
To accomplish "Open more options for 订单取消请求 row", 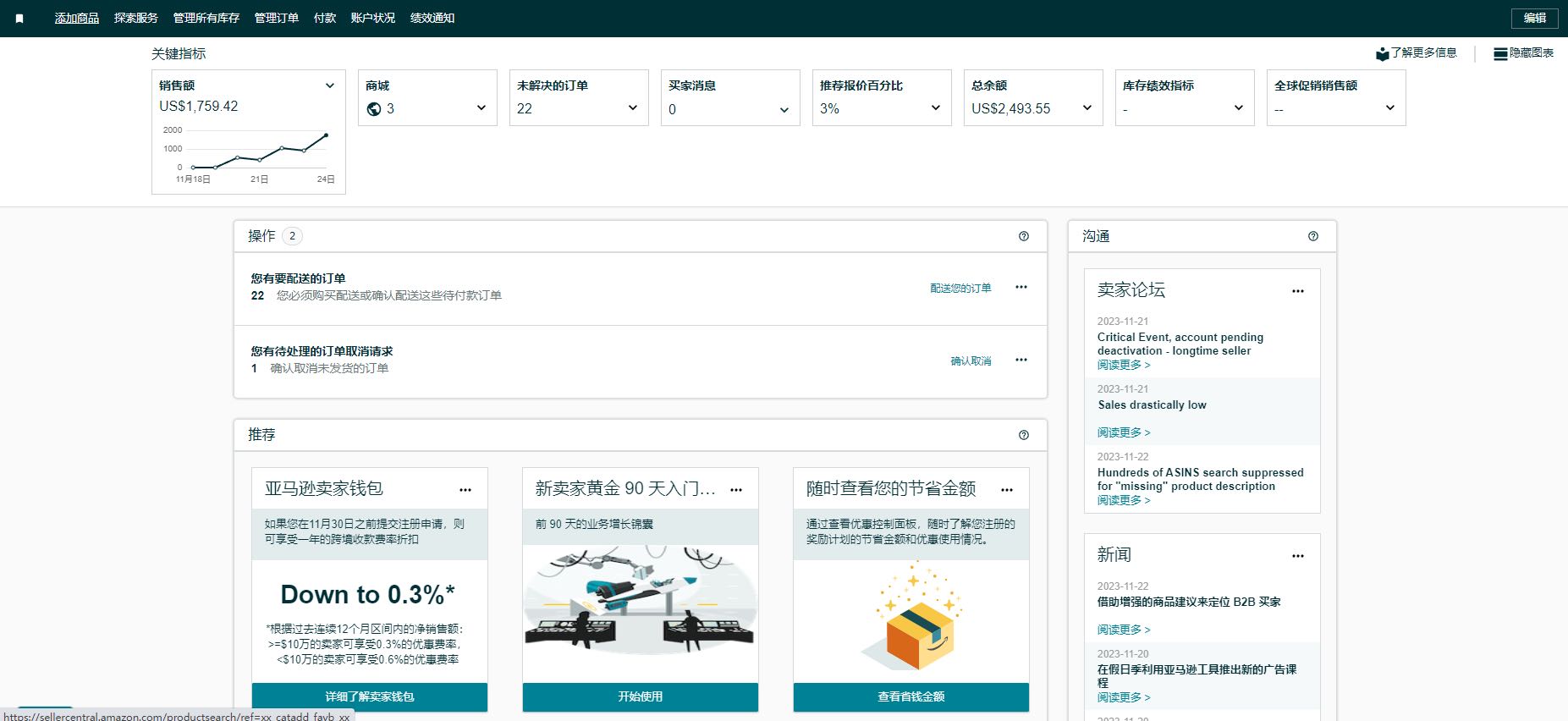I will point(1021,360).
